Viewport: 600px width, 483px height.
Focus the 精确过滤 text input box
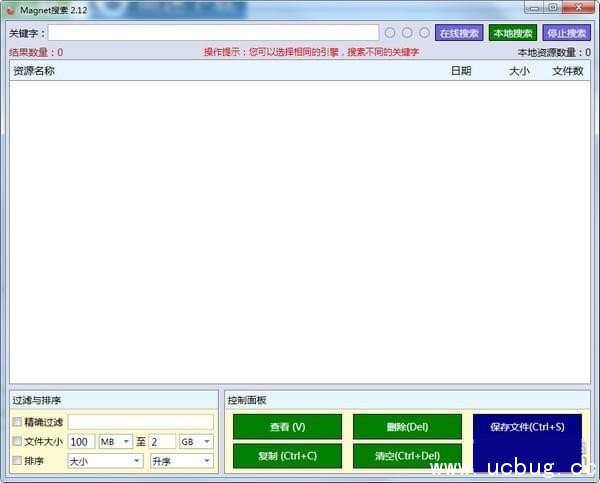click(140, 422)
